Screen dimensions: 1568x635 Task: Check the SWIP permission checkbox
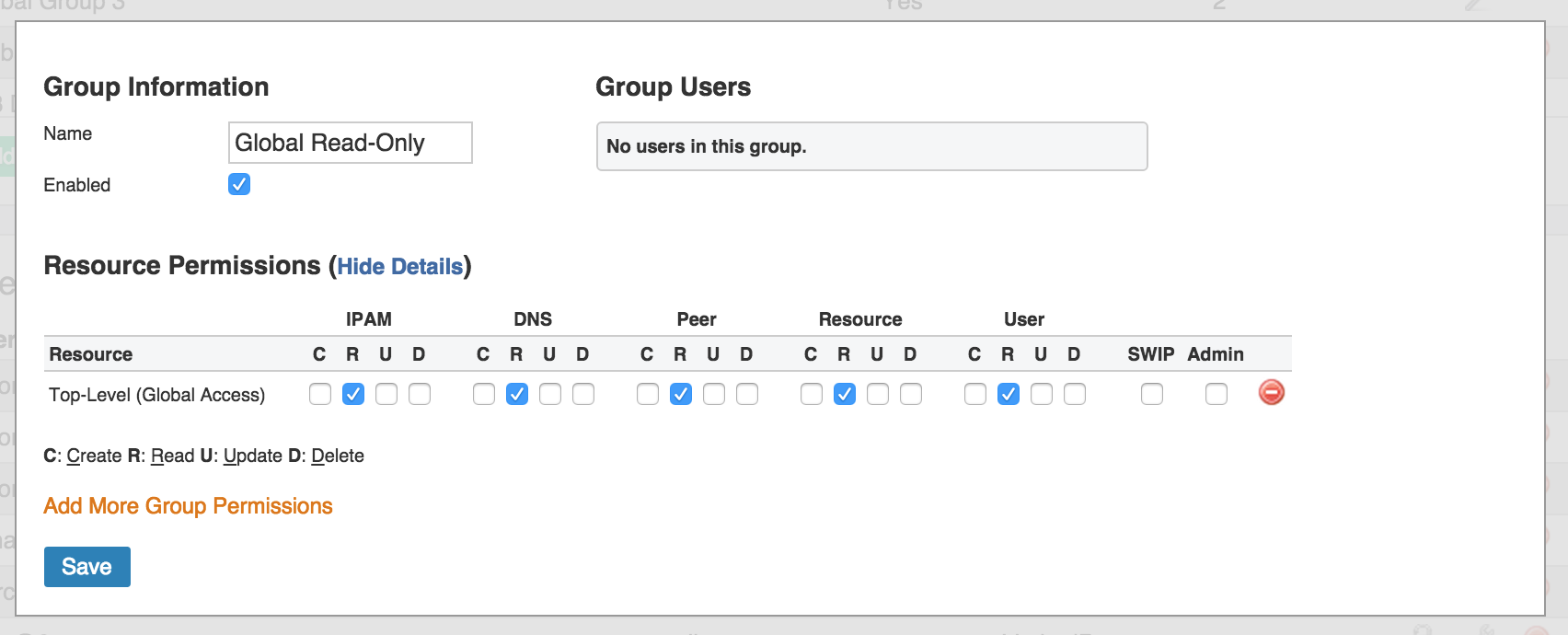[1152, 394]
